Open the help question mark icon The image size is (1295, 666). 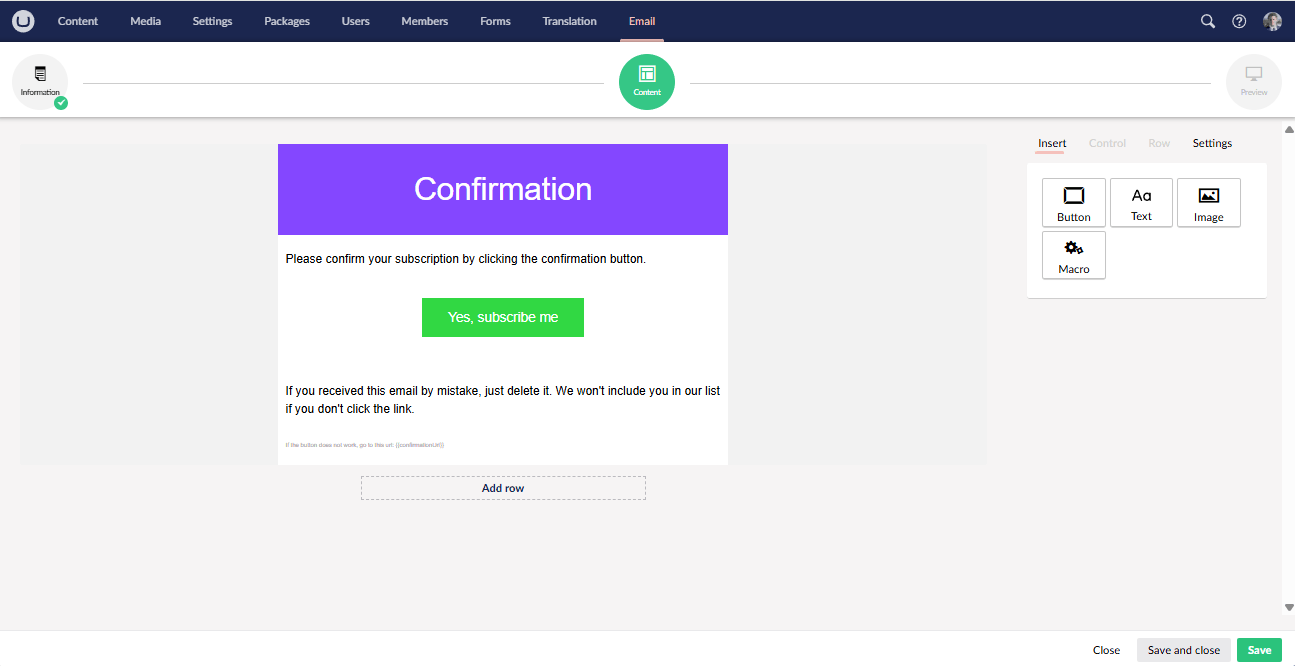pos(1239,21)
